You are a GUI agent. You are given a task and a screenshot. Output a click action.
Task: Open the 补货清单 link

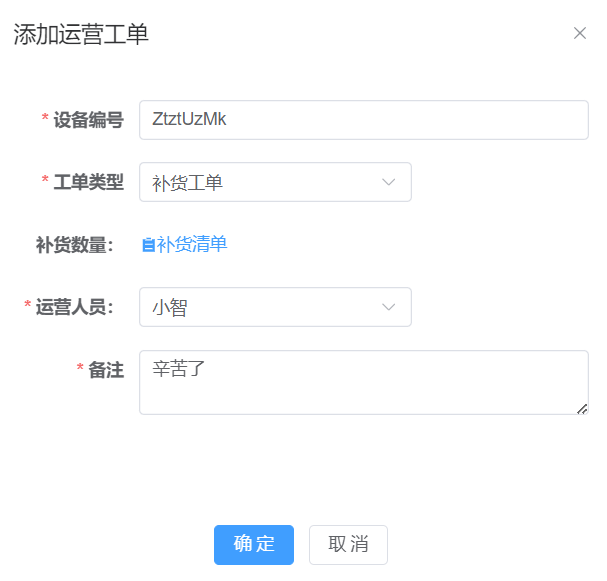[x=192, y=244]
